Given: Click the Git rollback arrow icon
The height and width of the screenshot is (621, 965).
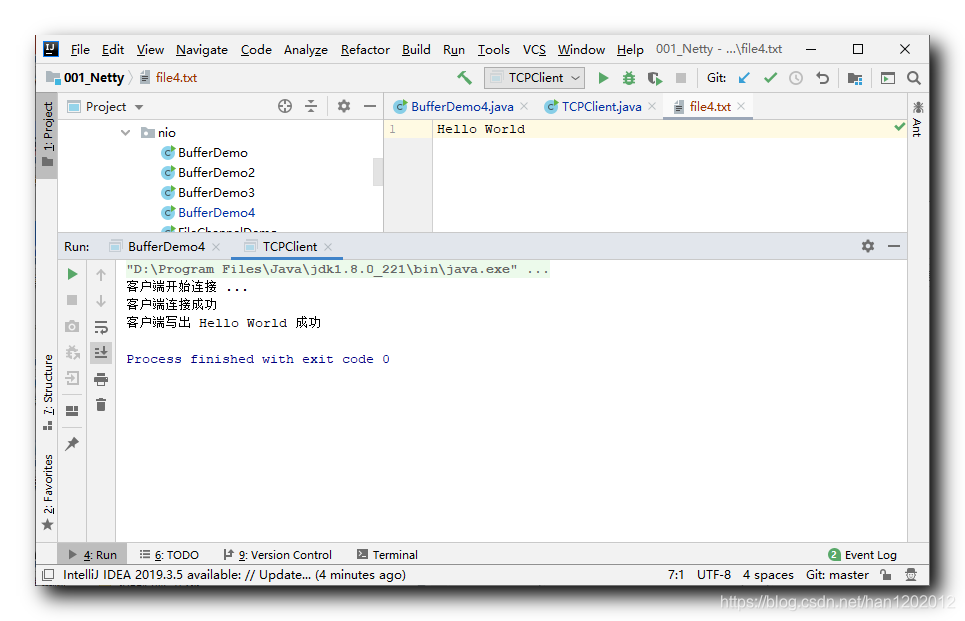Looking at the screenshot, I should point(822,78).
